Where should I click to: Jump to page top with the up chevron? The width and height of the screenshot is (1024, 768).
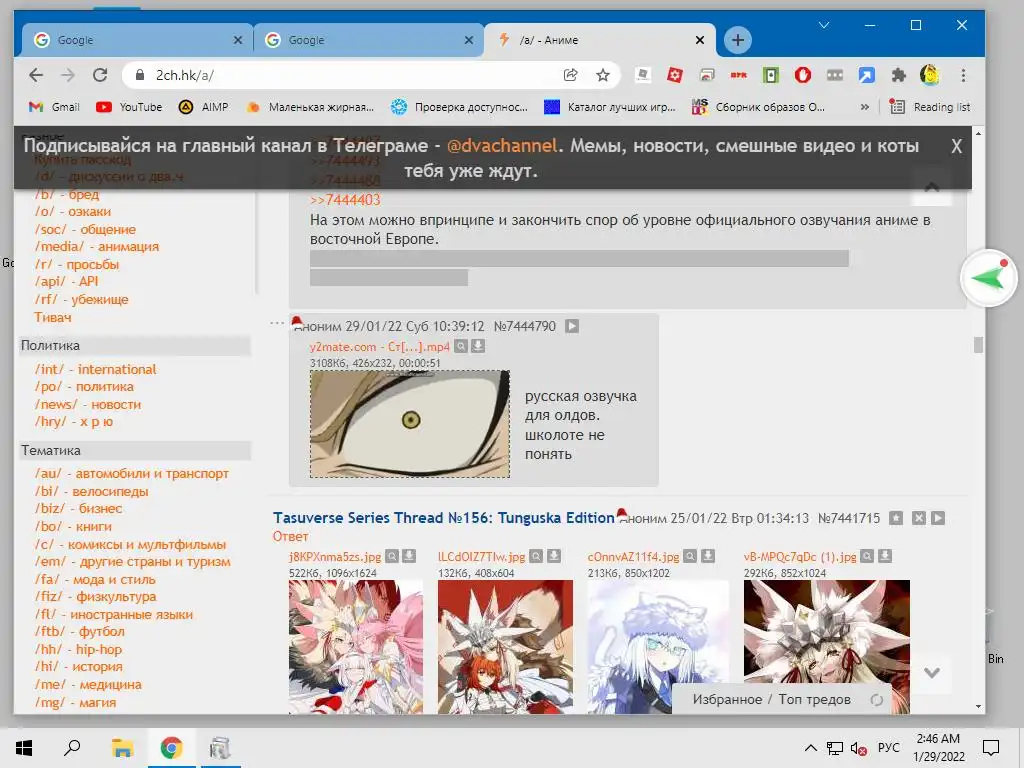932,187
